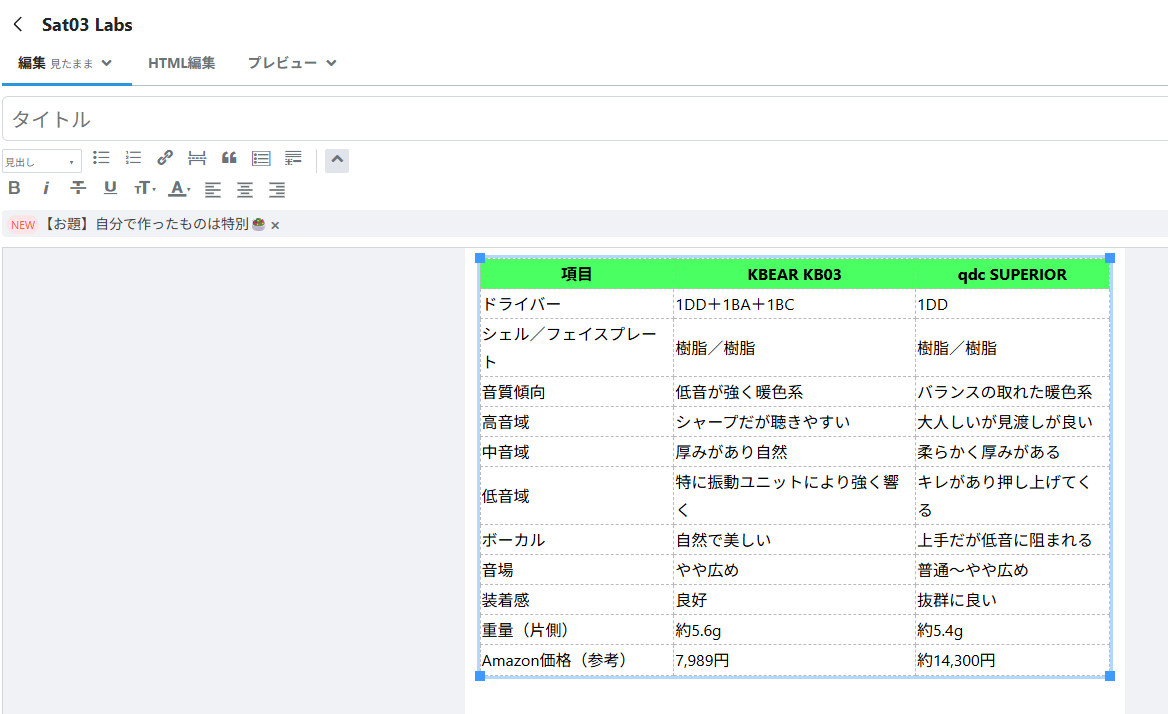Open the font size dropdown
The height and width of the screenshot is (714, 1168).
pos(145,188)
